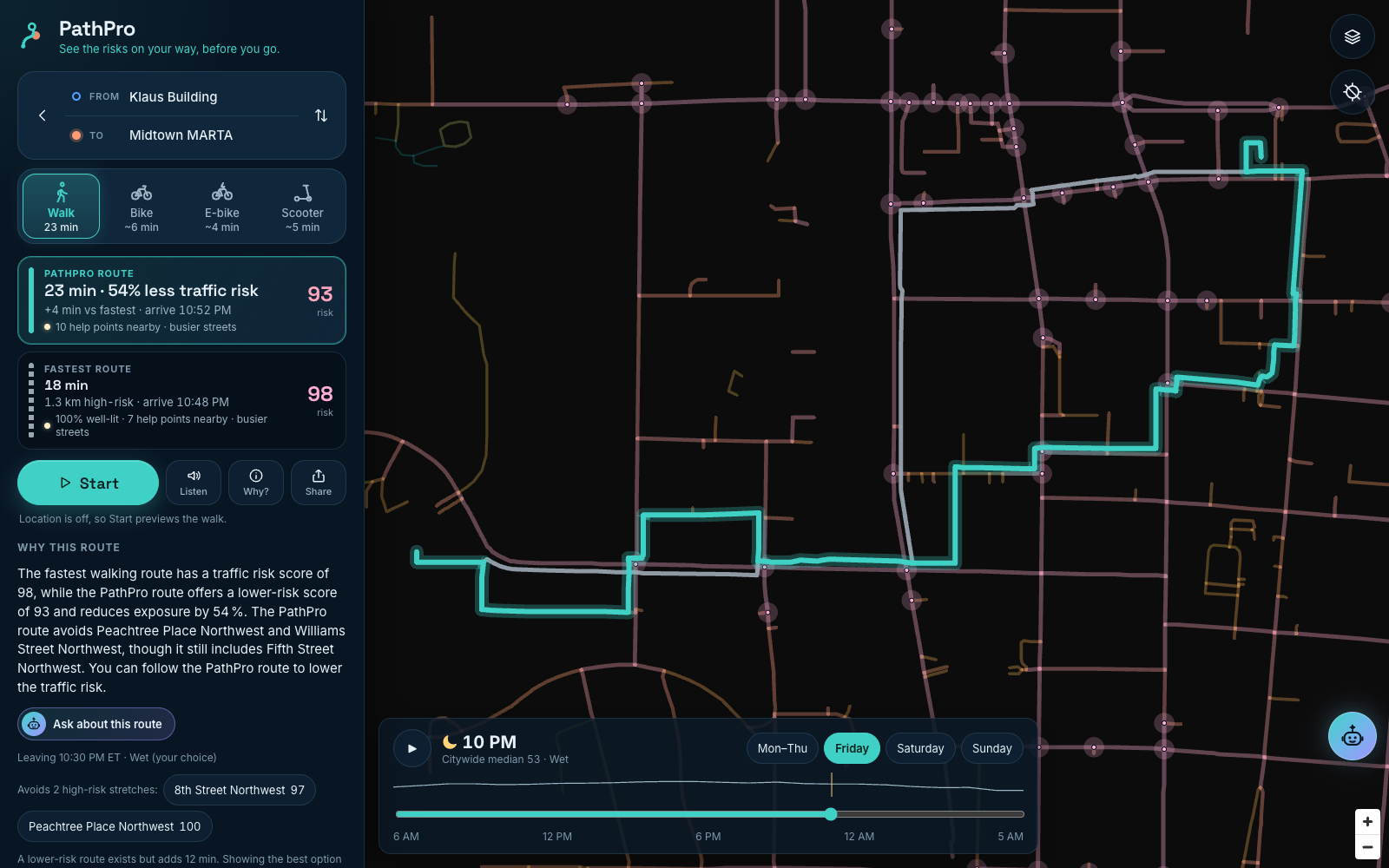
Task: Choose the Friday day option
Action: pos(852,748)
